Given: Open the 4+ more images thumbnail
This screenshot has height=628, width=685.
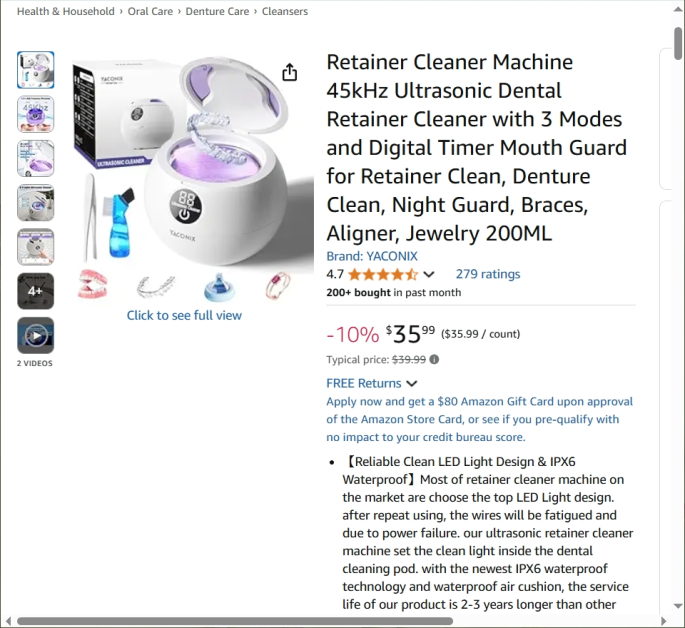Looking at the screenshot, I should (x=36, y=291).
